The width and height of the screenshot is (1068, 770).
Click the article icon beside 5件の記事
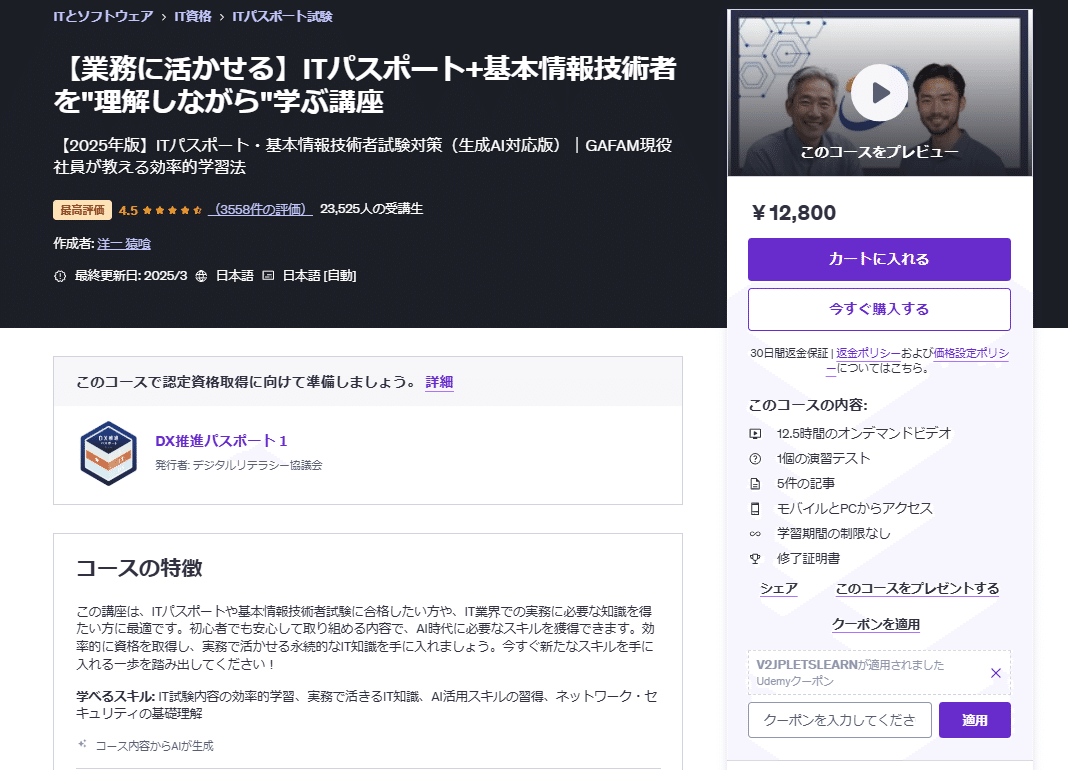tap(755, 483)
